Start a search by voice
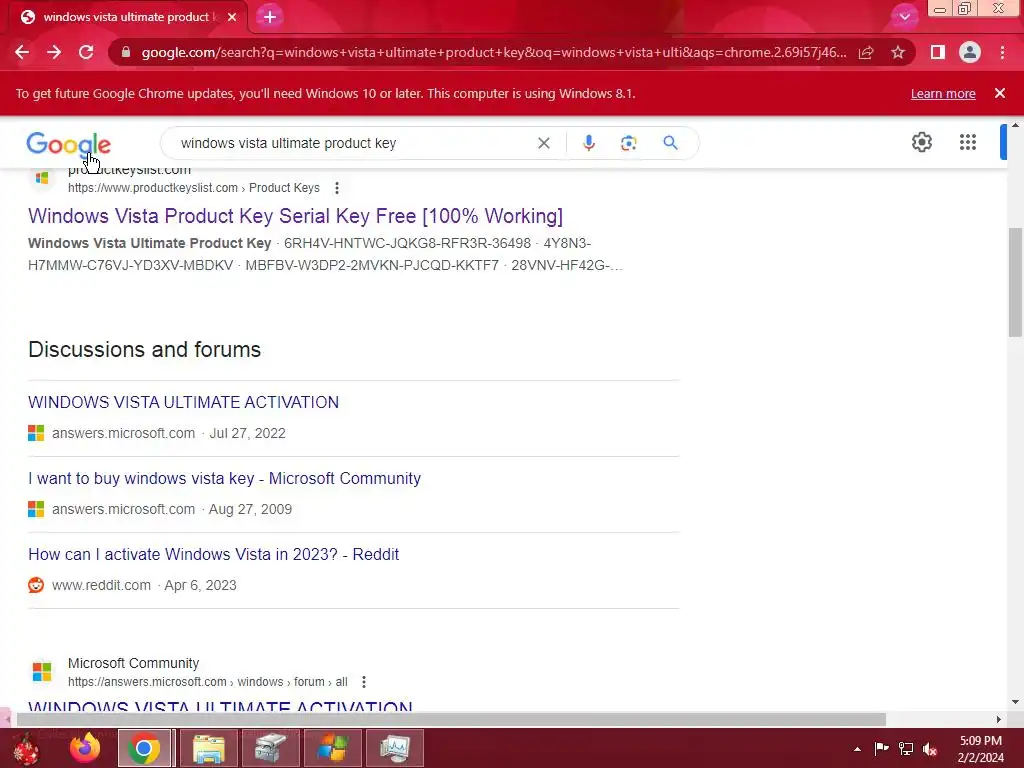This screenshot has width=1024, height=768. [588, 143]
